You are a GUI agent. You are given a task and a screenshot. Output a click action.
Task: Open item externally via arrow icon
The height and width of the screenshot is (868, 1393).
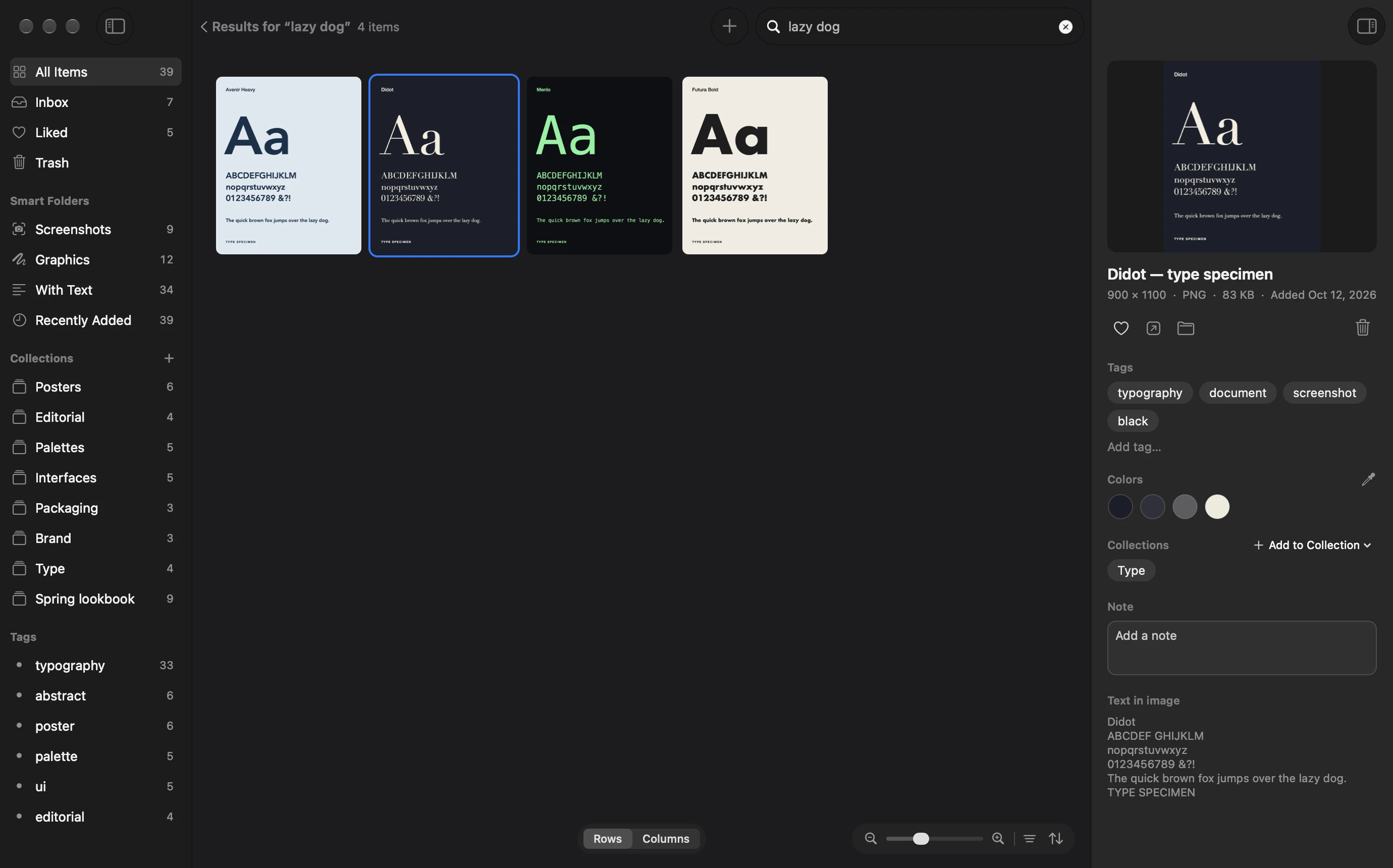click(x=1153, y=328)
